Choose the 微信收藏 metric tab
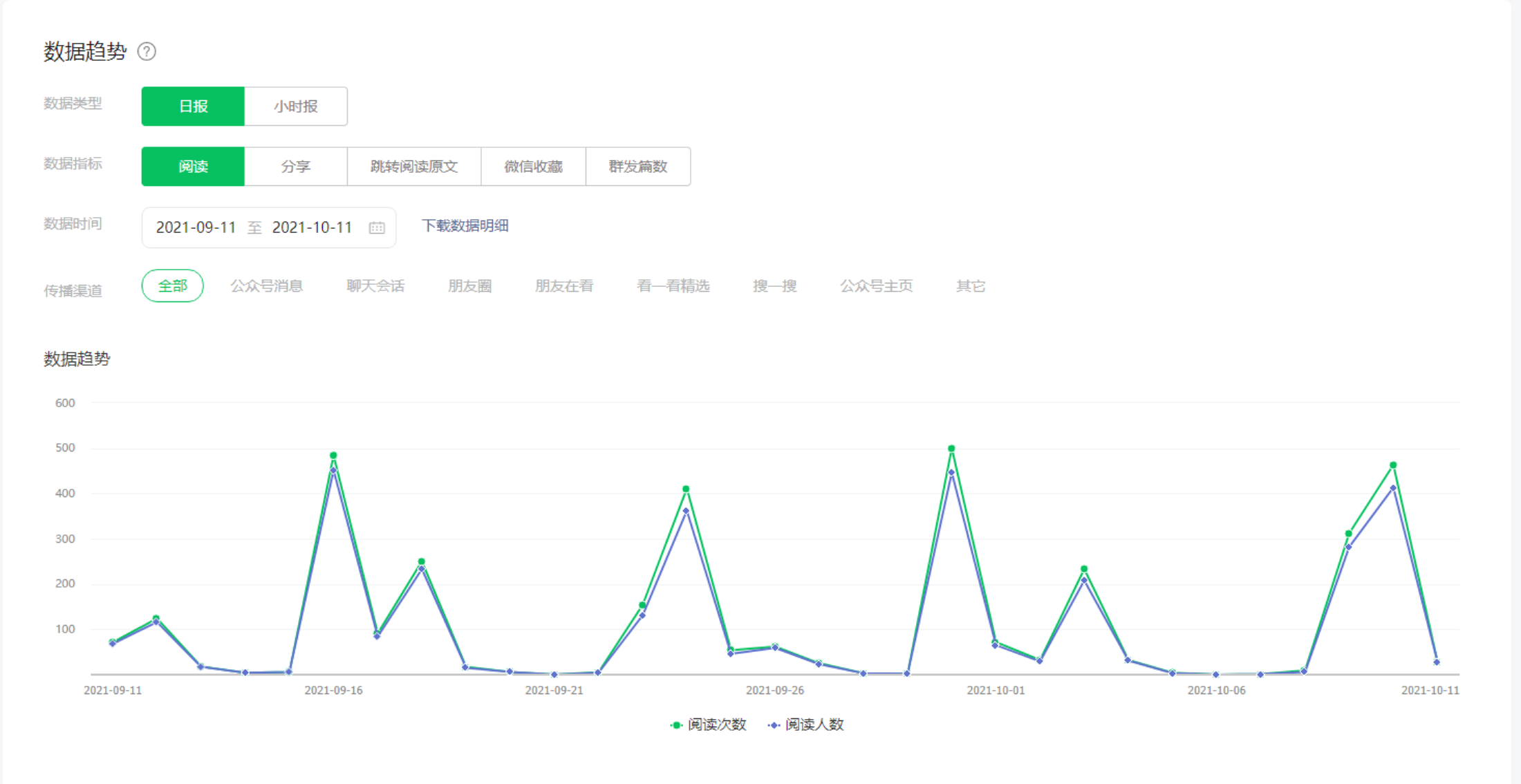Image resolution: width=1521 pixels, height=784 pixels. pyautogui.click(x=533, y=167)
